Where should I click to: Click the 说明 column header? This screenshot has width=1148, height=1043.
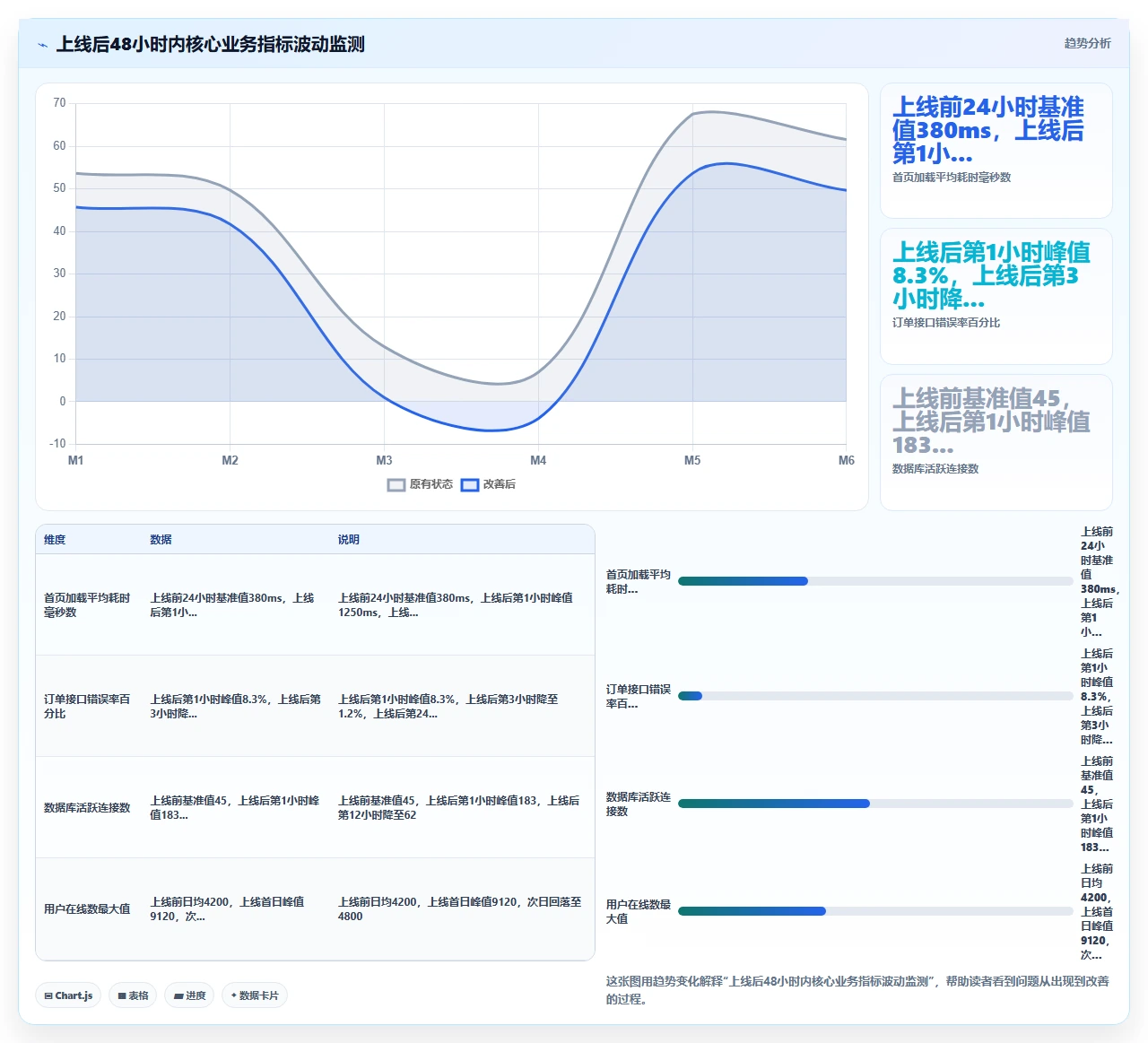click(349, 540)
